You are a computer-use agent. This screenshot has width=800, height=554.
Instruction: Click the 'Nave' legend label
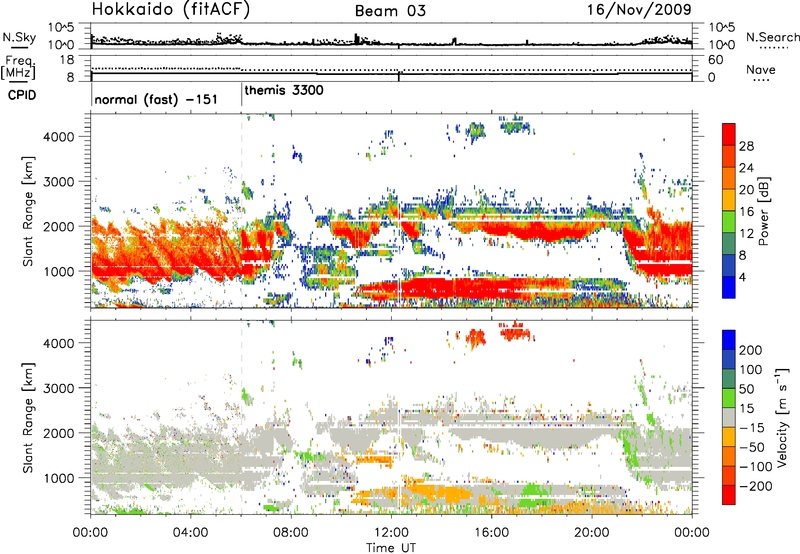coord(761,69)
